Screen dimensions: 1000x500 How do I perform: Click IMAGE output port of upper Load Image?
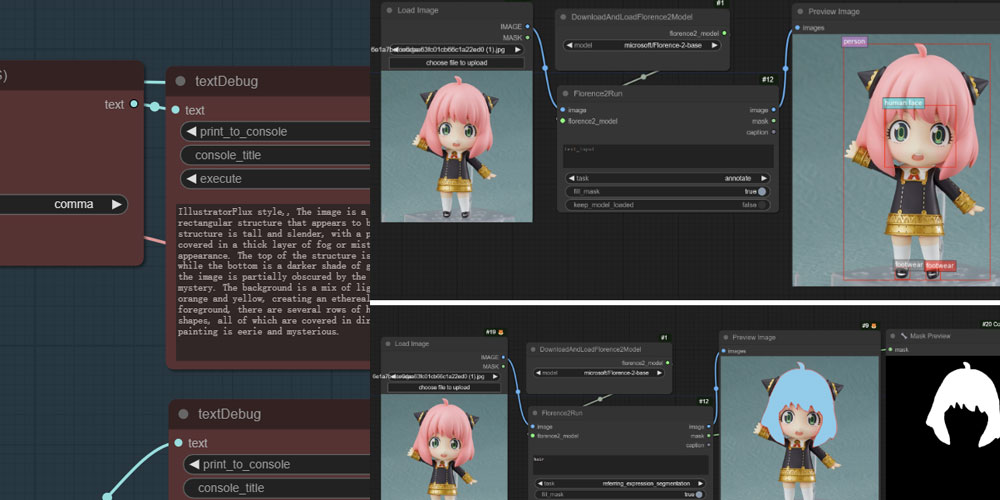tap(527, 27)
